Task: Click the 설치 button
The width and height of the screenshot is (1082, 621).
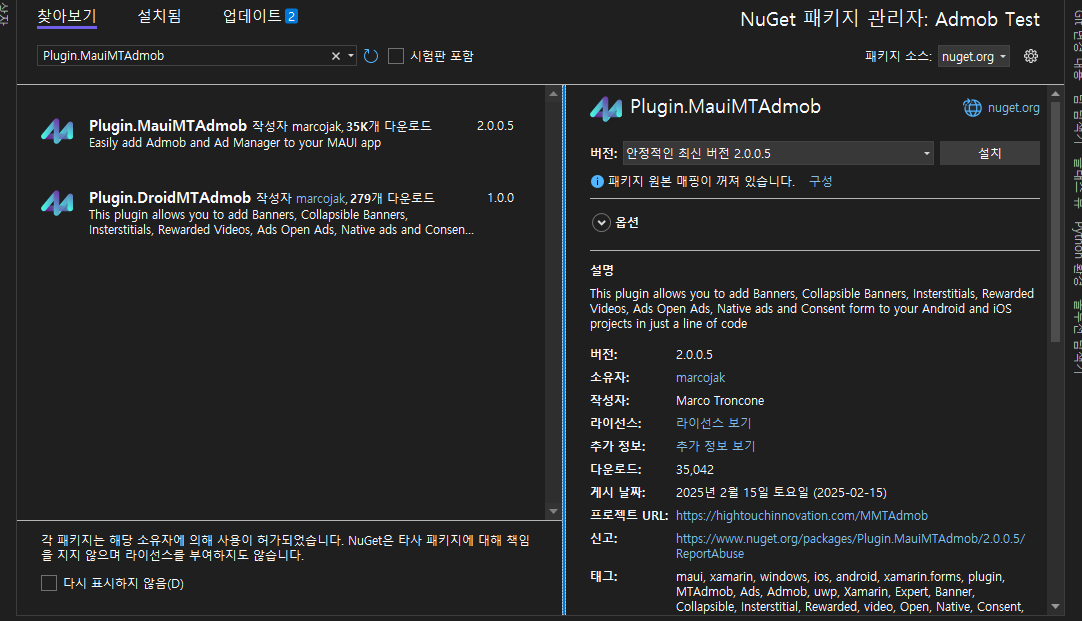Action: point(989,152)
